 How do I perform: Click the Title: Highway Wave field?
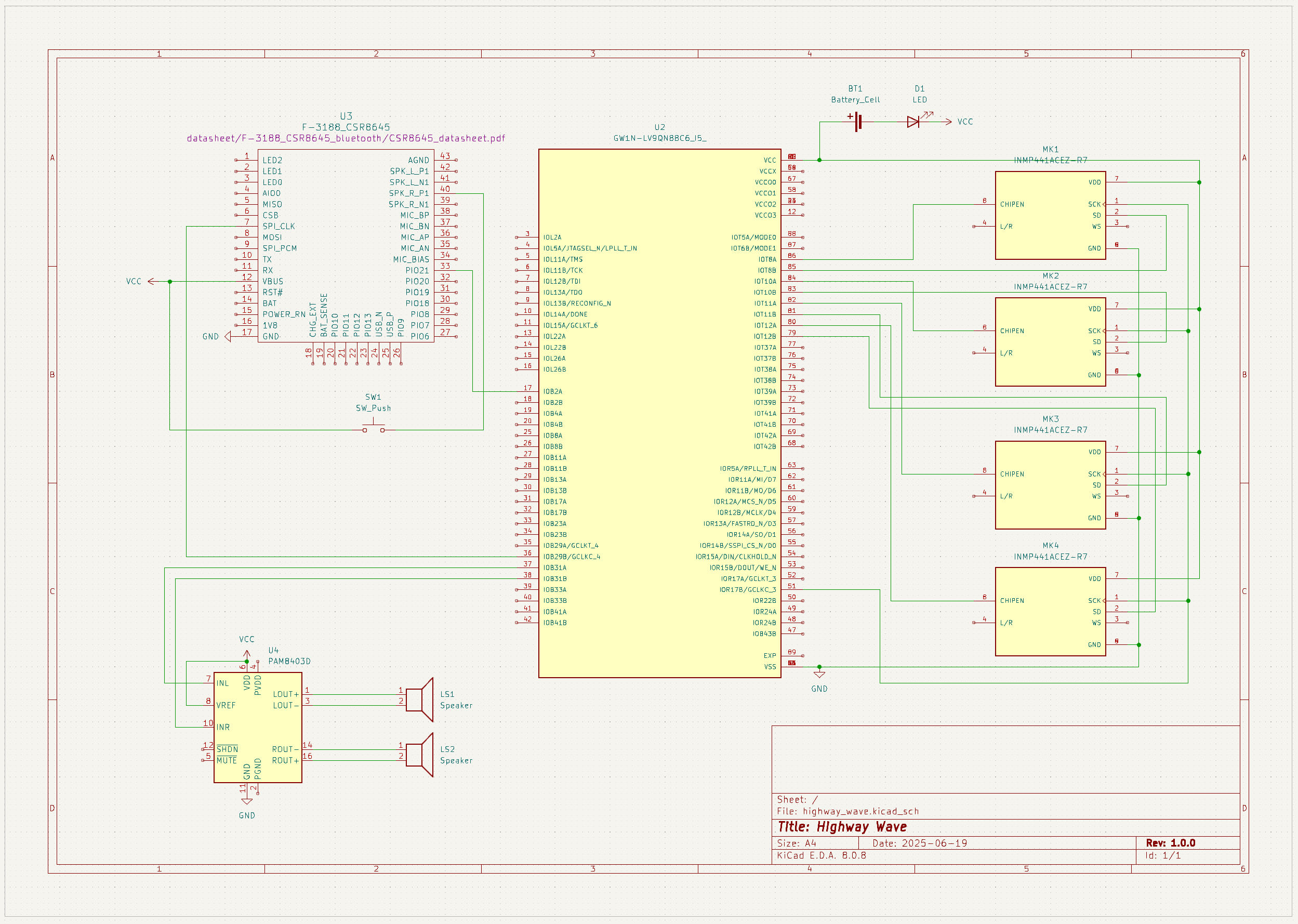click(x=842, y=827)
